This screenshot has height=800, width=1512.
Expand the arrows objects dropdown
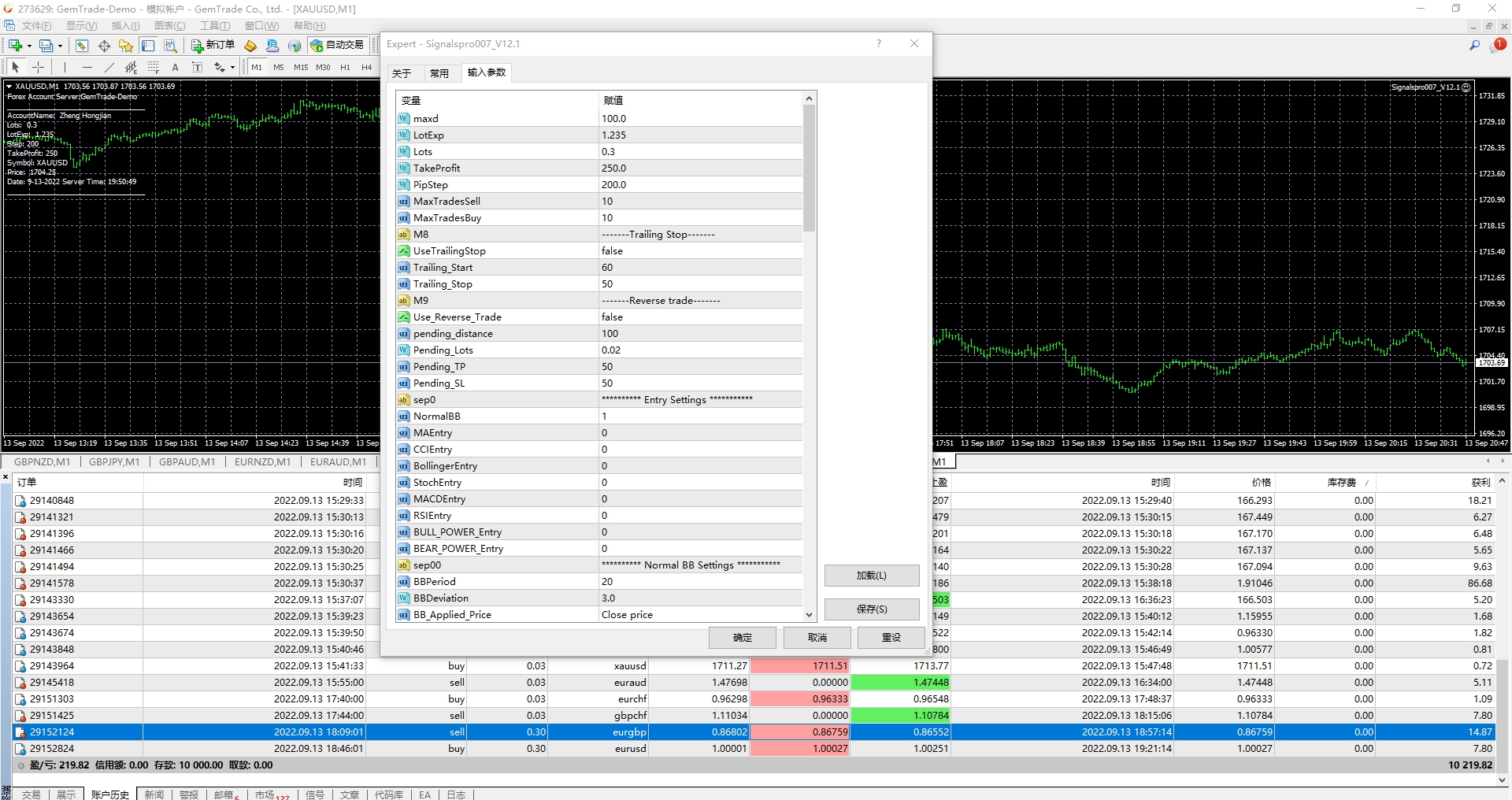[232, 68]
